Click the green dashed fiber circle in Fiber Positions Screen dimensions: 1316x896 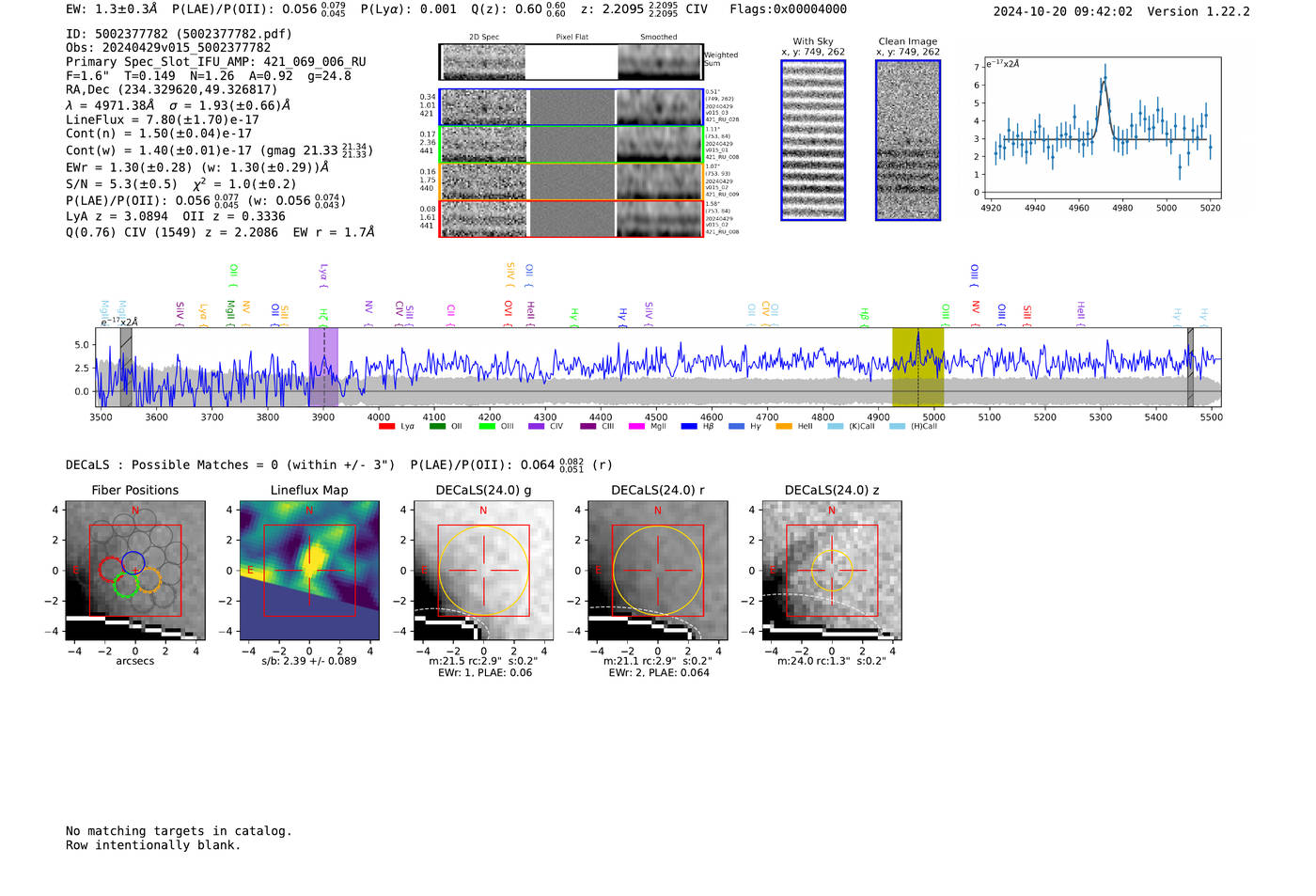(x=125, y=585)
